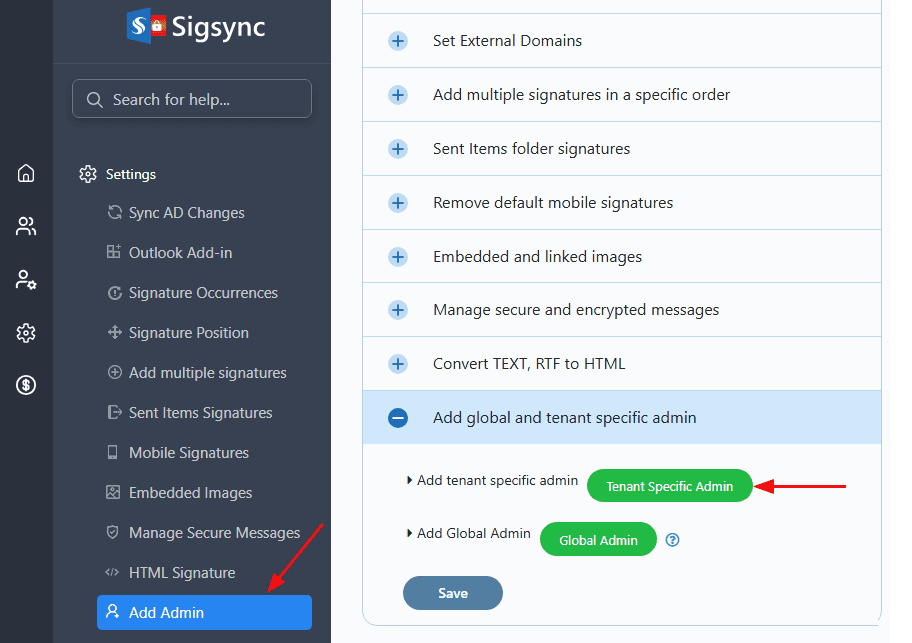Click the Save button
The image size is (912, 643).
pyautogui.click(x=452, y=593)
